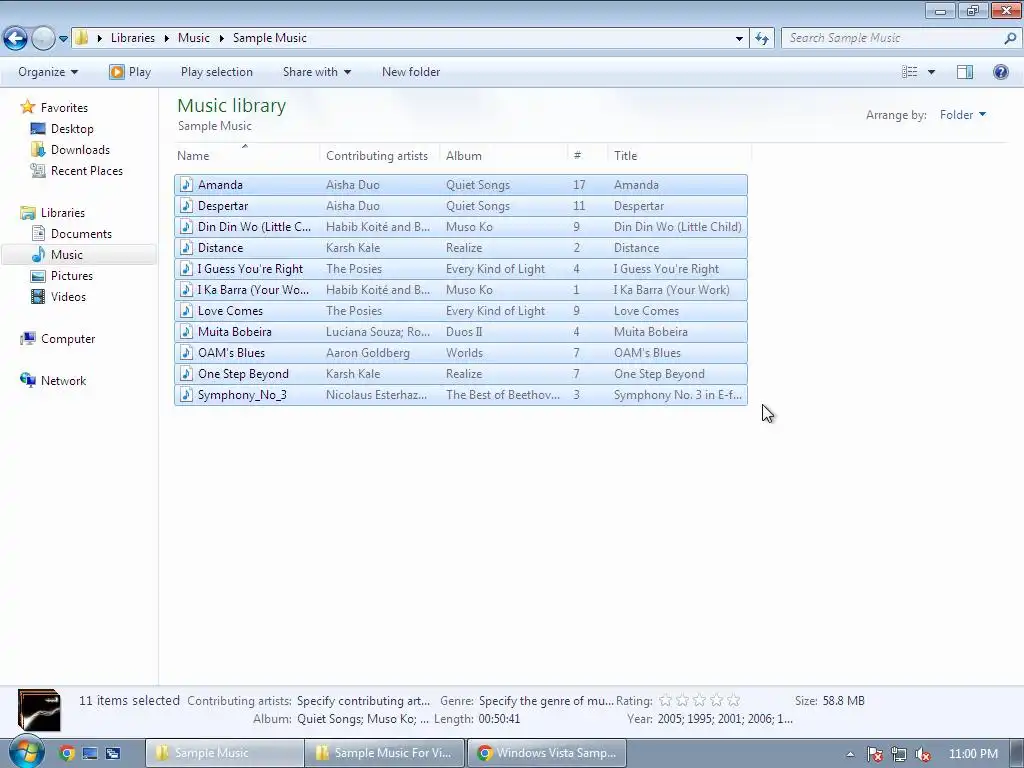Open the Share with menu
The width and height of the screenshot is (1024, 768).
[317, 72]
